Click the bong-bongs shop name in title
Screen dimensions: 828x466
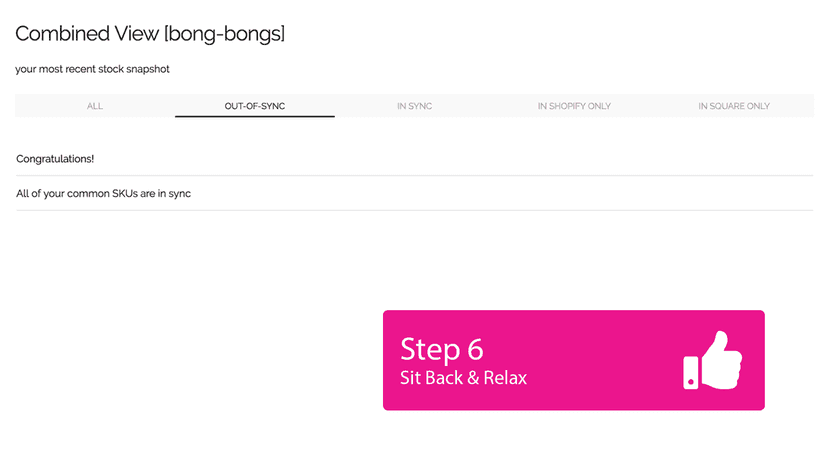pos(224,34)
